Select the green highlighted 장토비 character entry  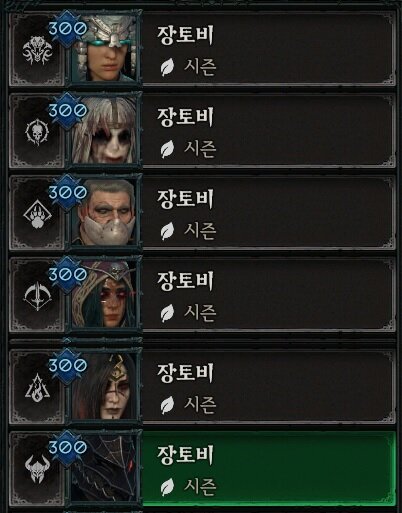pos(269,468)
